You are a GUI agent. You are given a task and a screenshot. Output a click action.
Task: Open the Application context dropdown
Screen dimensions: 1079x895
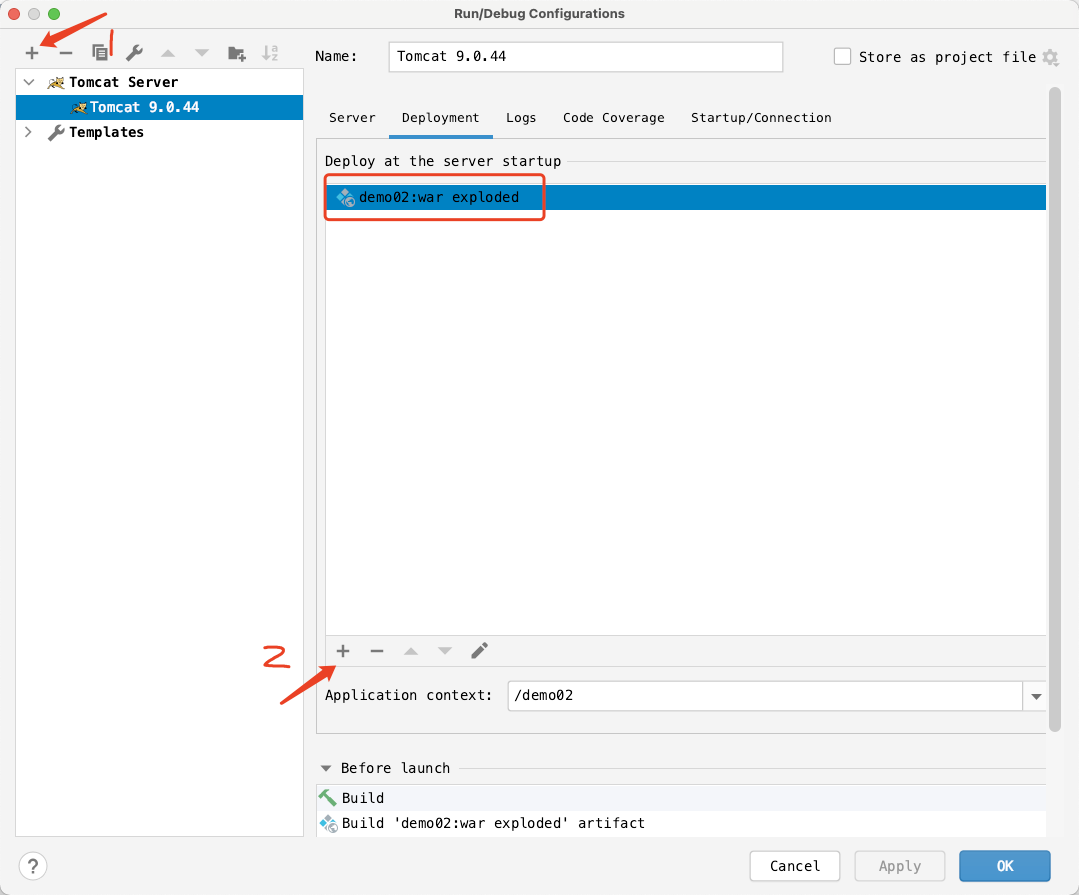tap(1036, 696)
